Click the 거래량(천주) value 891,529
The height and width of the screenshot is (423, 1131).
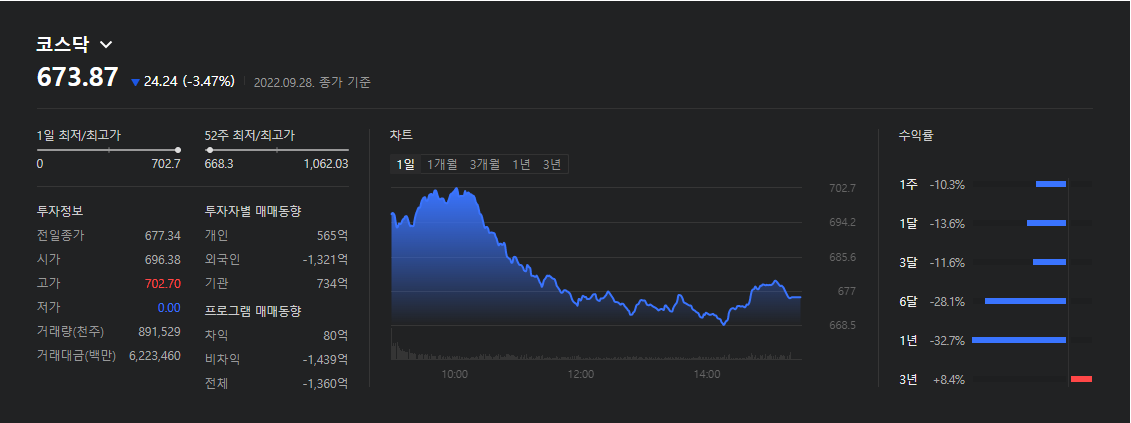tap(159, 331)
